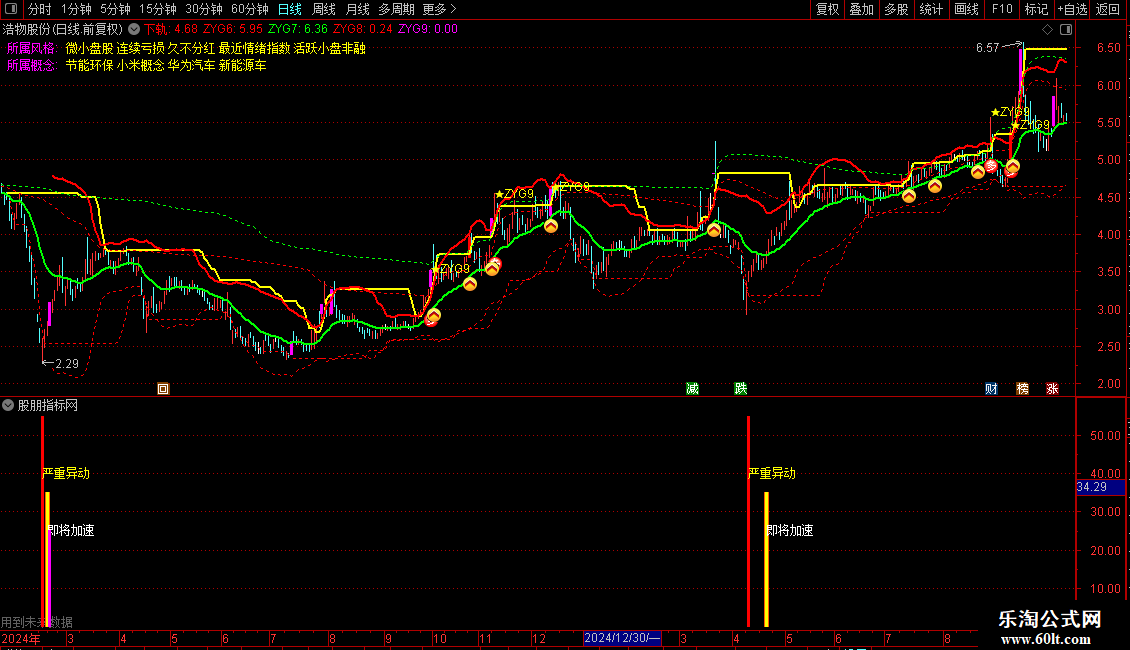Screen dimensions: 1130x650
Task: Select the 60分钟 period
Action: [250, 9]
